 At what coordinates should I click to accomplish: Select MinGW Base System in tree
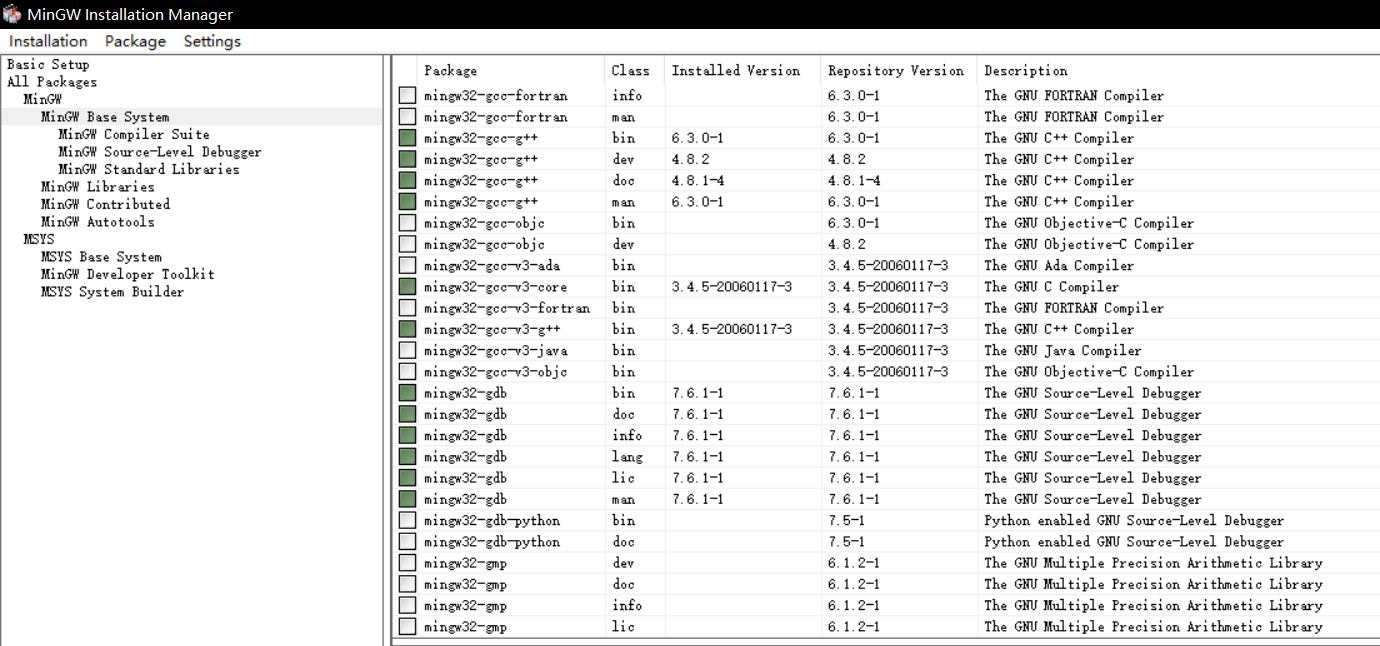coord(105,117)
